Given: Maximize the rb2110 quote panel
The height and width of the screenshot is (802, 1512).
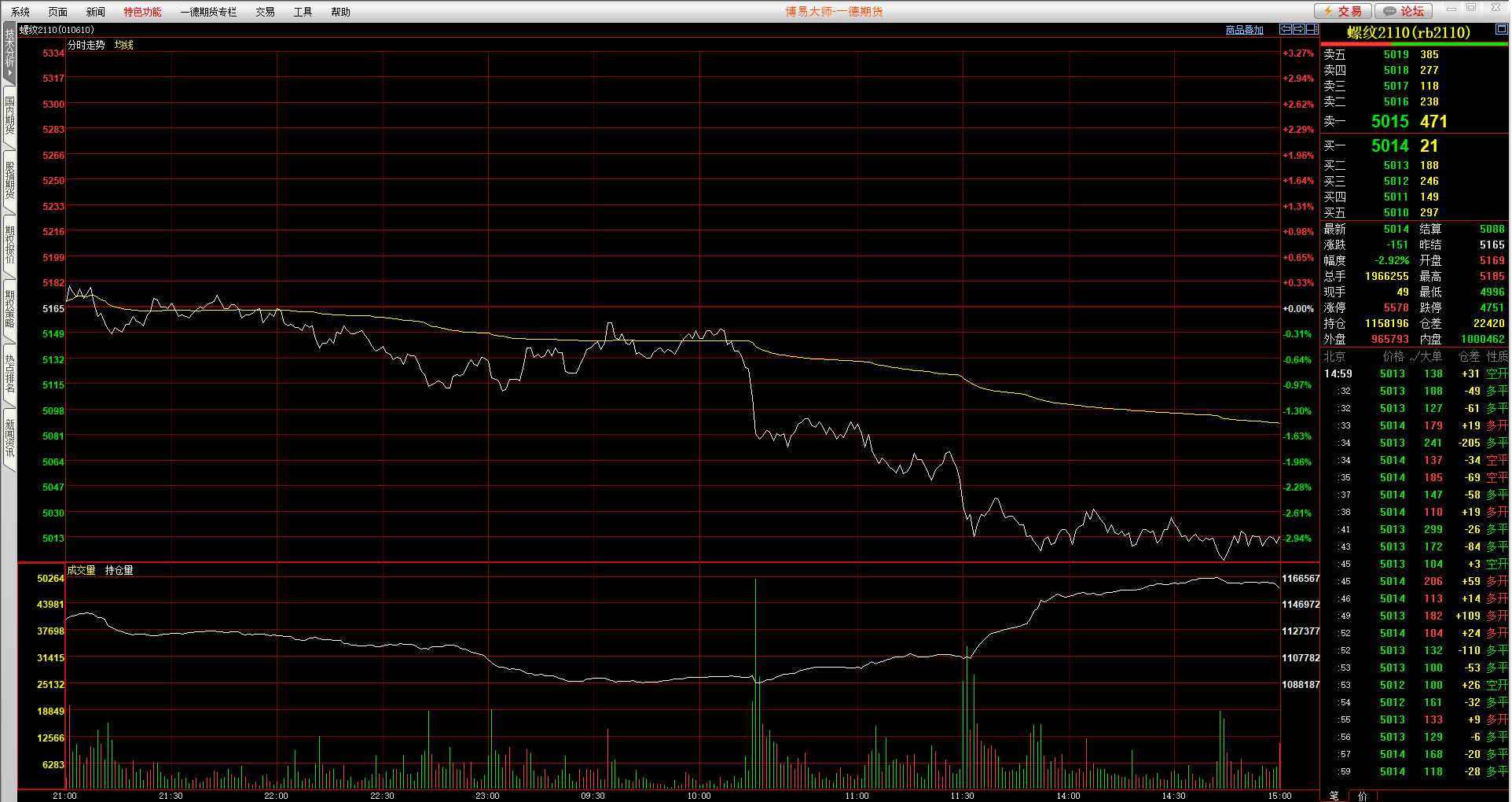Looking at the screenshot, I should (1501, 29).
